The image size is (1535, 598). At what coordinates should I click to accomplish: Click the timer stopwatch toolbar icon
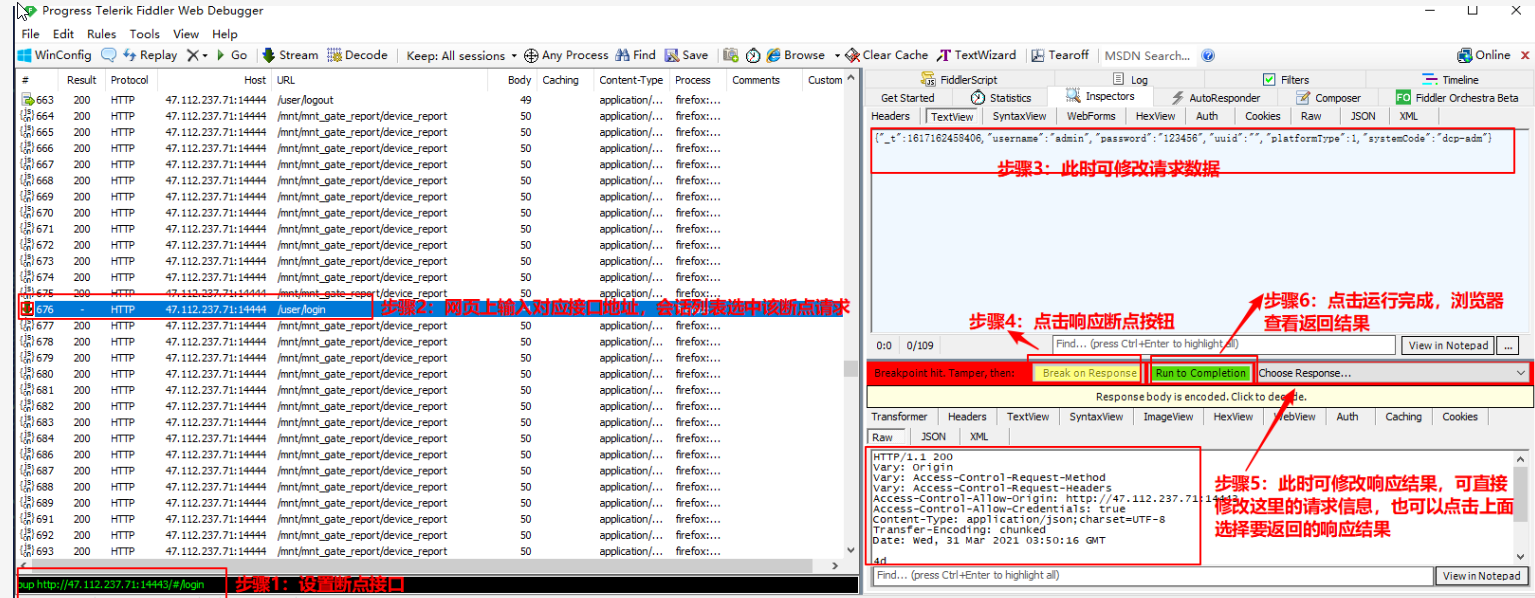coord(753,55)
